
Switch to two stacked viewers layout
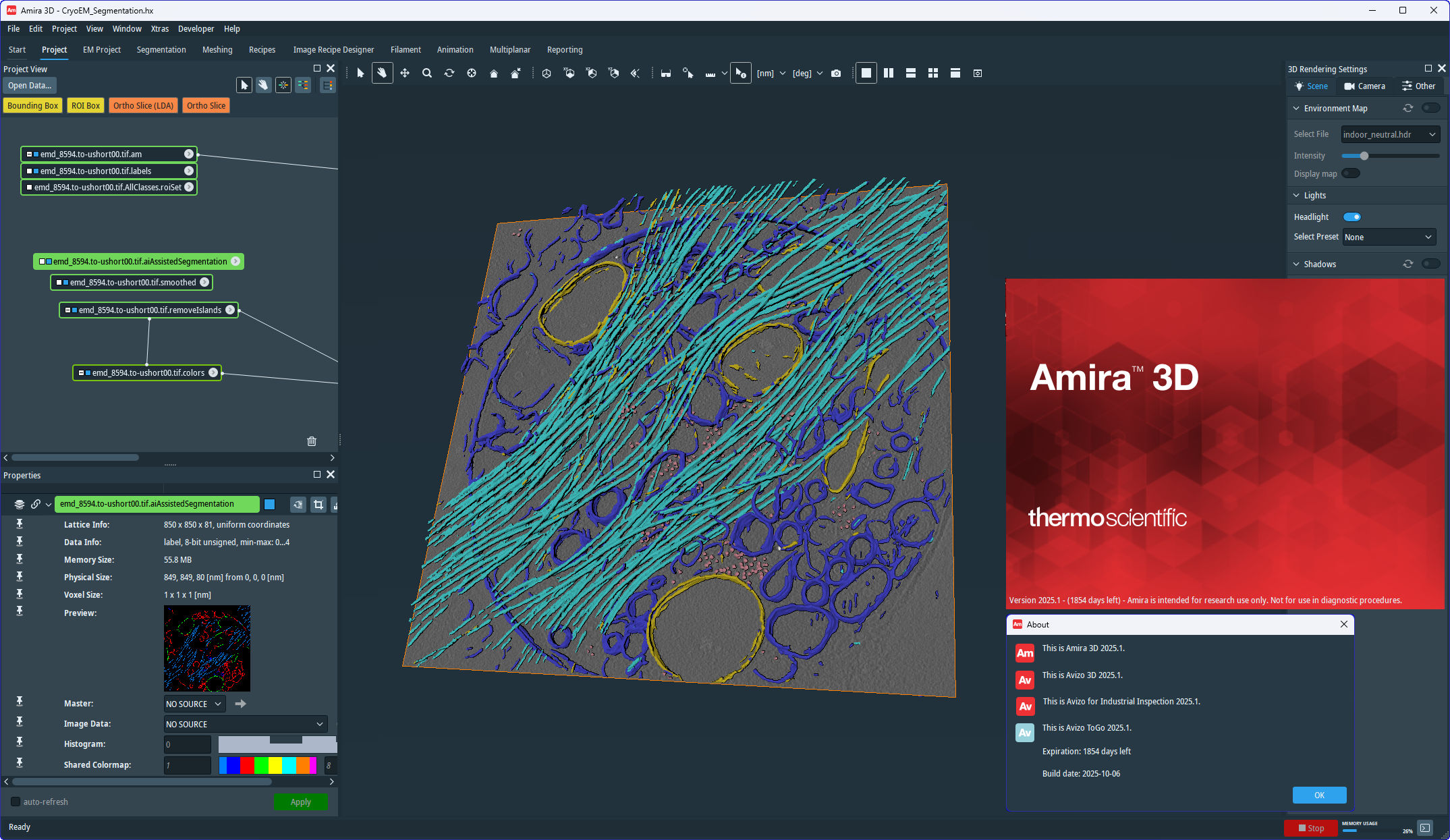click(911, 73)
